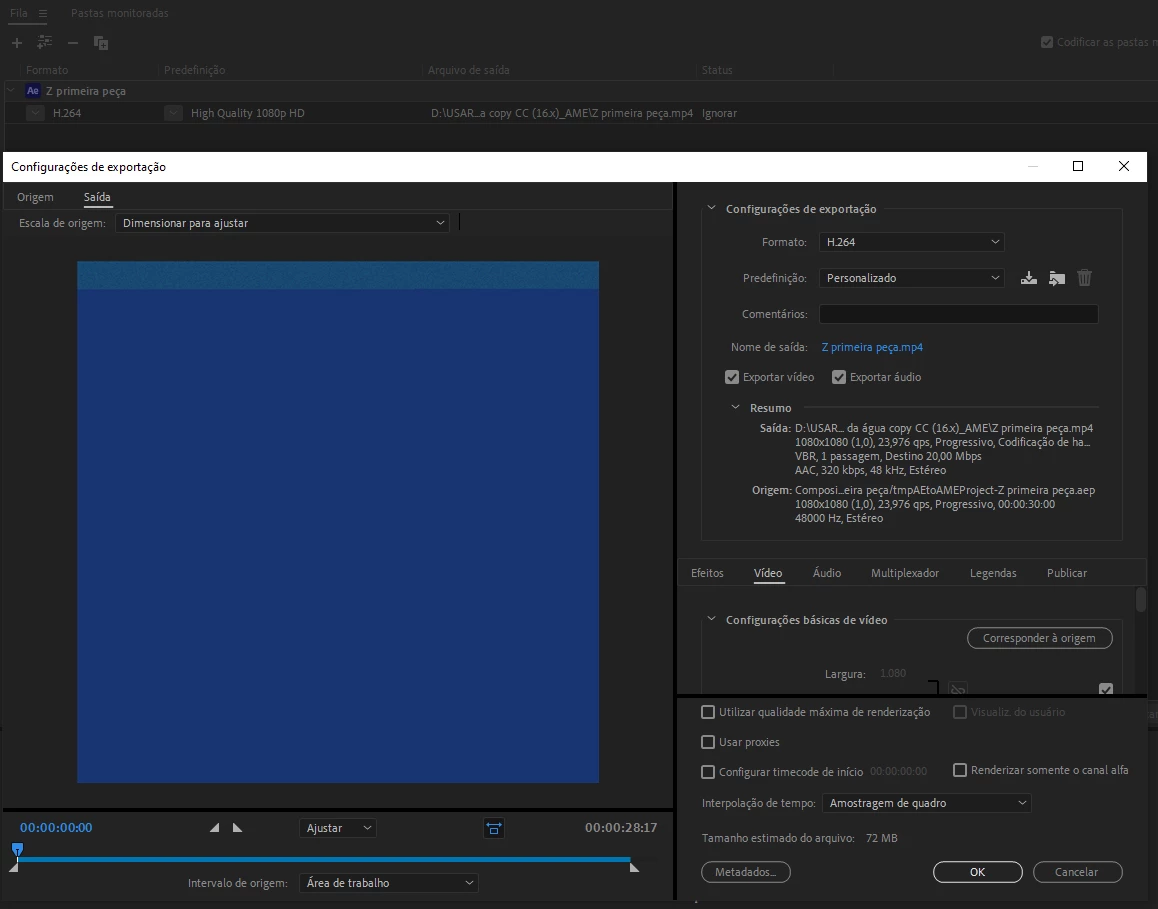Image resolution: width=1158 pixels, height=909 pixels.
Task: Open the Metadados button
Action: click(745, 872)
